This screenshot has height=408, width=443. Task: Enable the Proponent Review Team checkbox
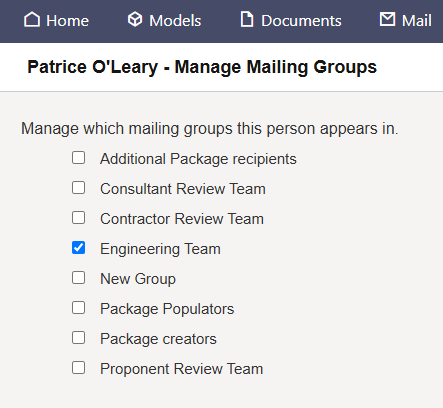[78, 368]
